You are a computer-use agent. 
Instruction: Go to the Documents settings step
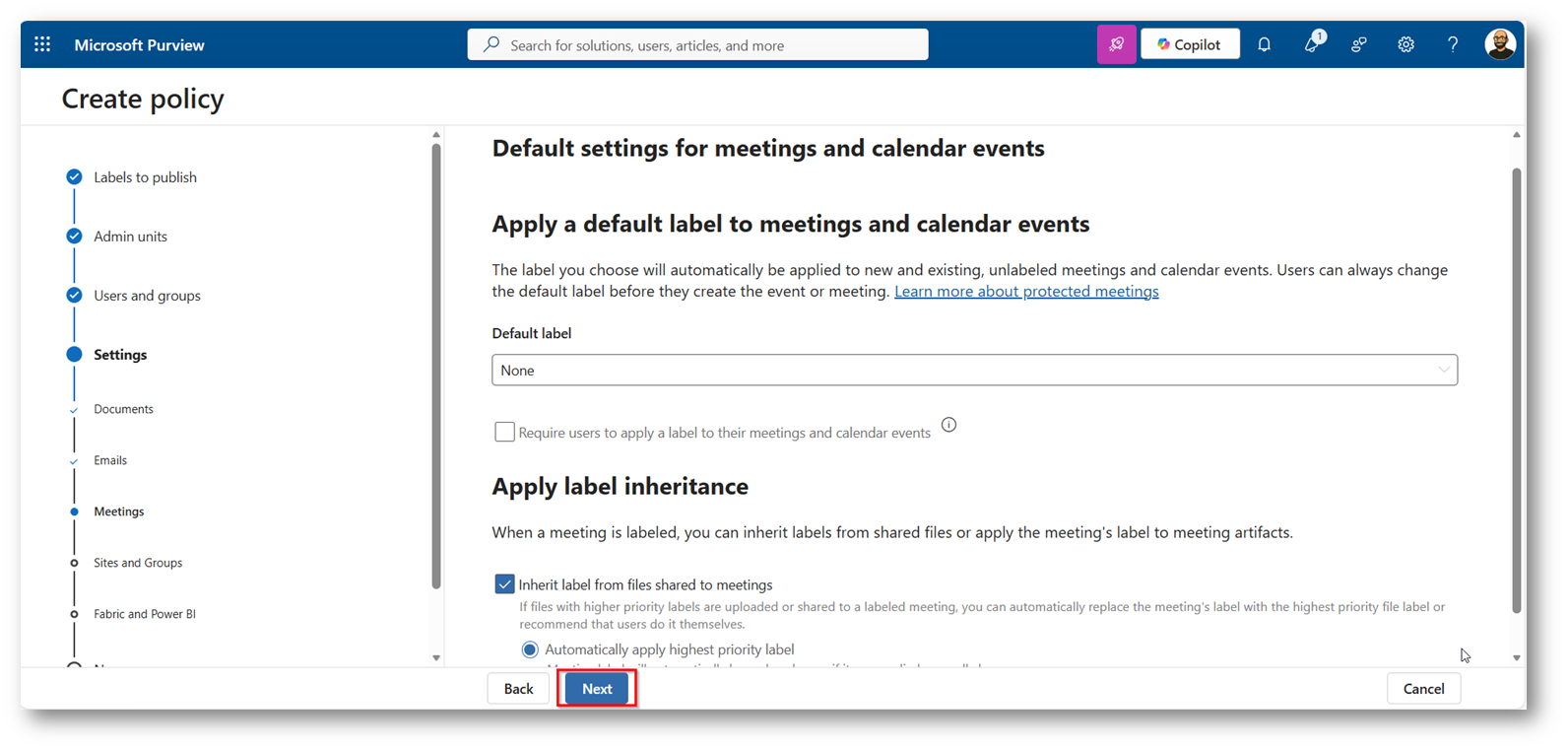pyautogui.click(x=123, y=409)
